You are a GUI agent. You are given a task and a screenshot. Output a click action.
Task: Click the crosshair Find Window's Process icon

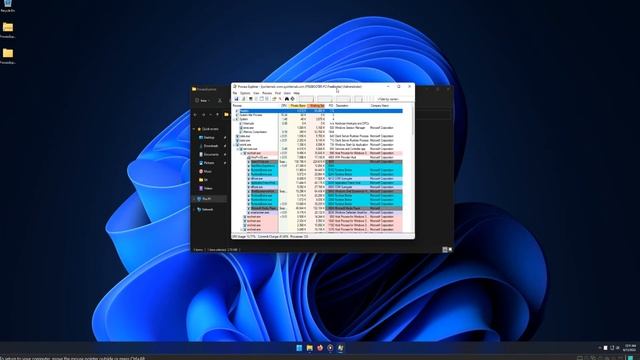coord(293,99)
